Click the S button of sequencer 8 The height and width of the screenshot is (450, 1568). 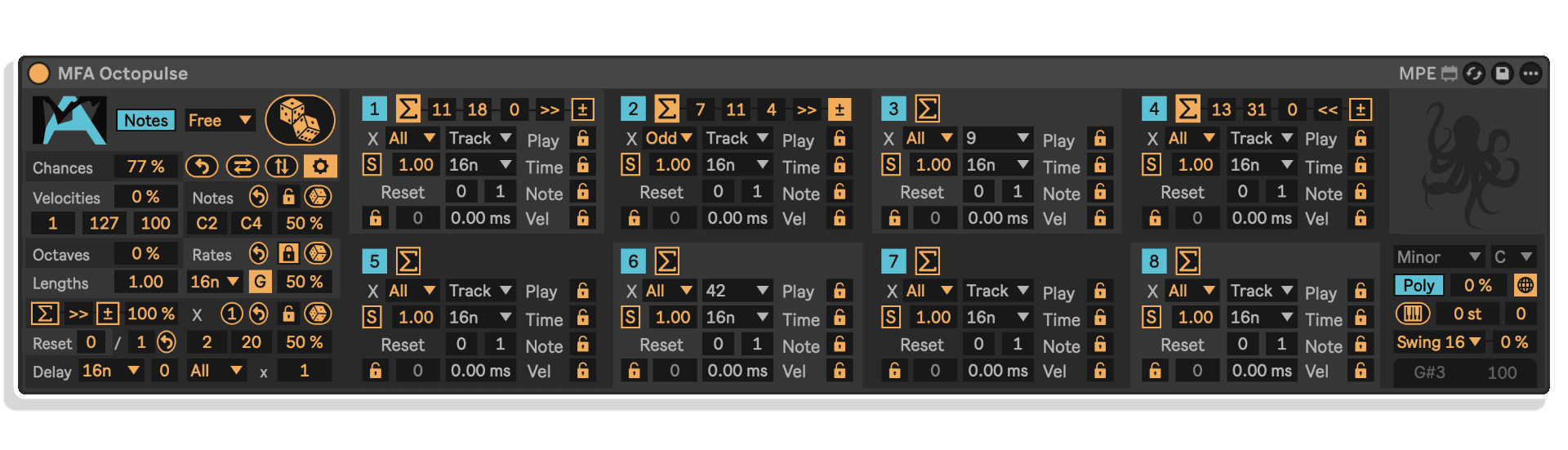1151,317
